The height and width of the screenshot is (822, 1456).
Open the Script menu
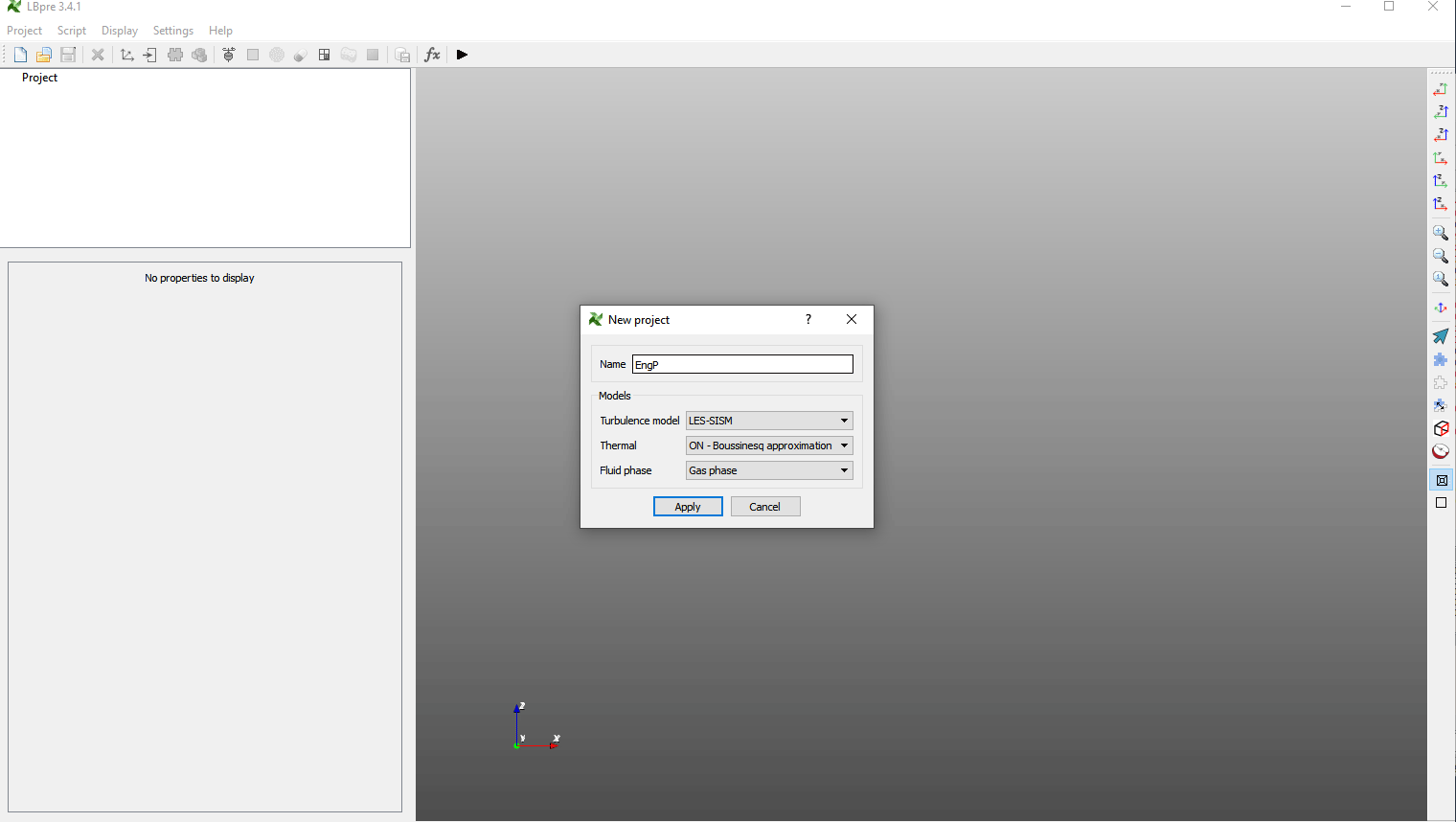click(72, 31)
